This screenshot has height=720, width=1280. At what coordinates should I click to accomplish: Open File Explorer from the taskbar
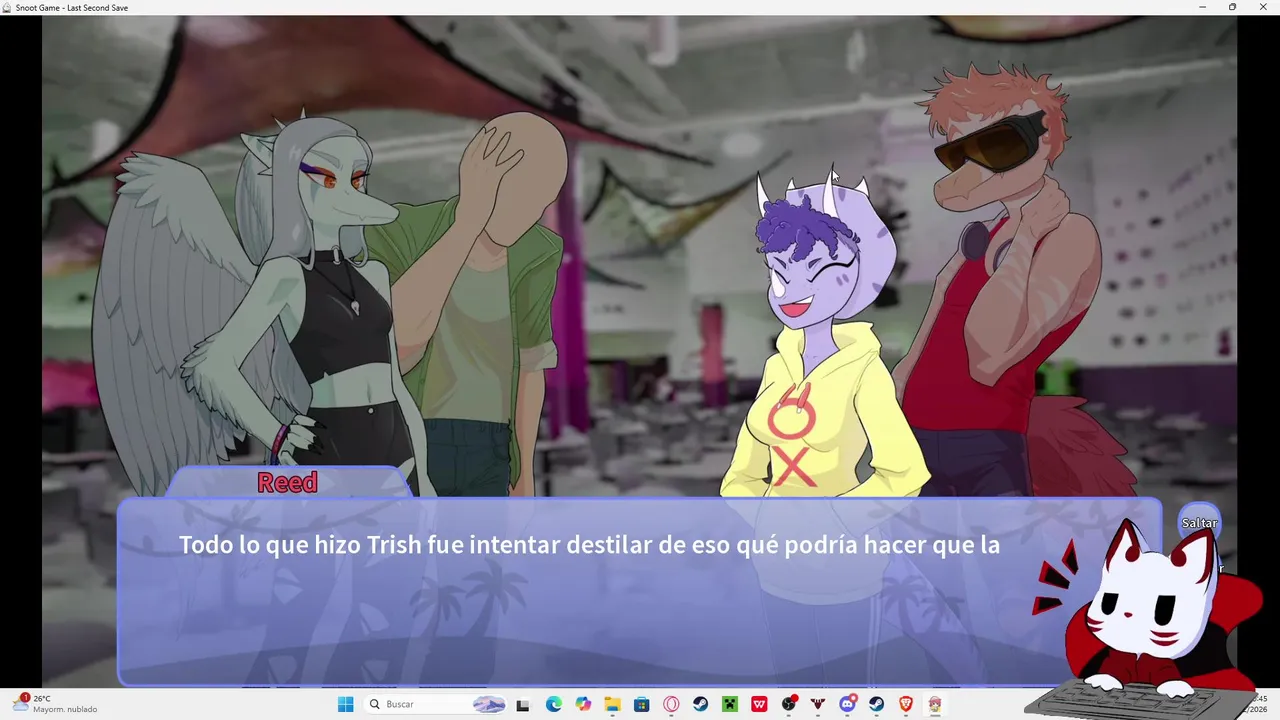tap(612, 704)
